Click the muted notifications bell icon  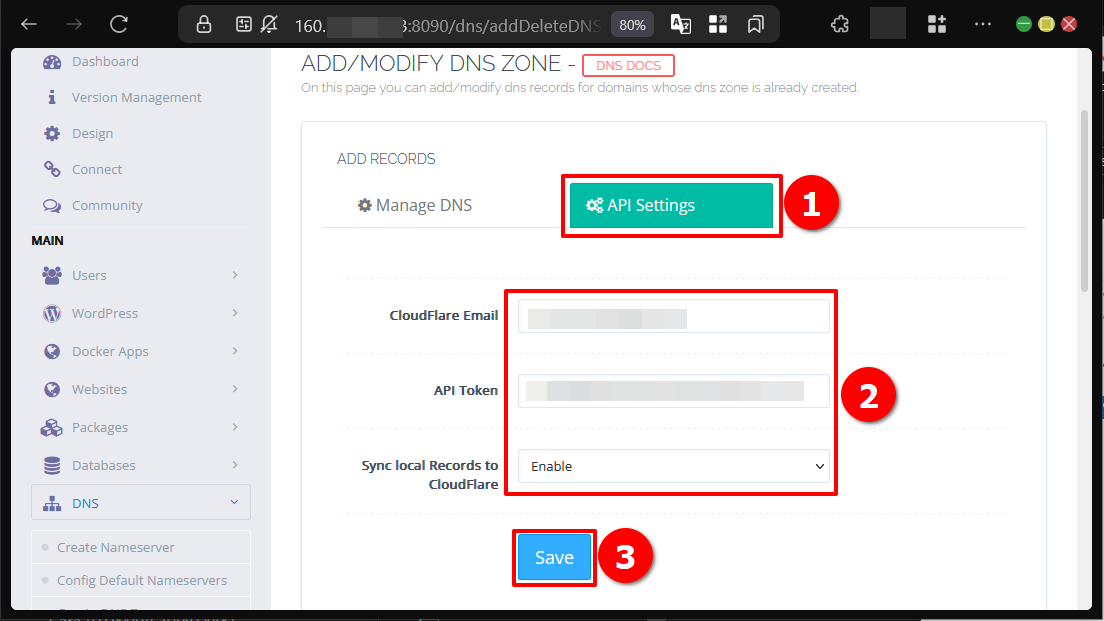[x=269, y=25]
